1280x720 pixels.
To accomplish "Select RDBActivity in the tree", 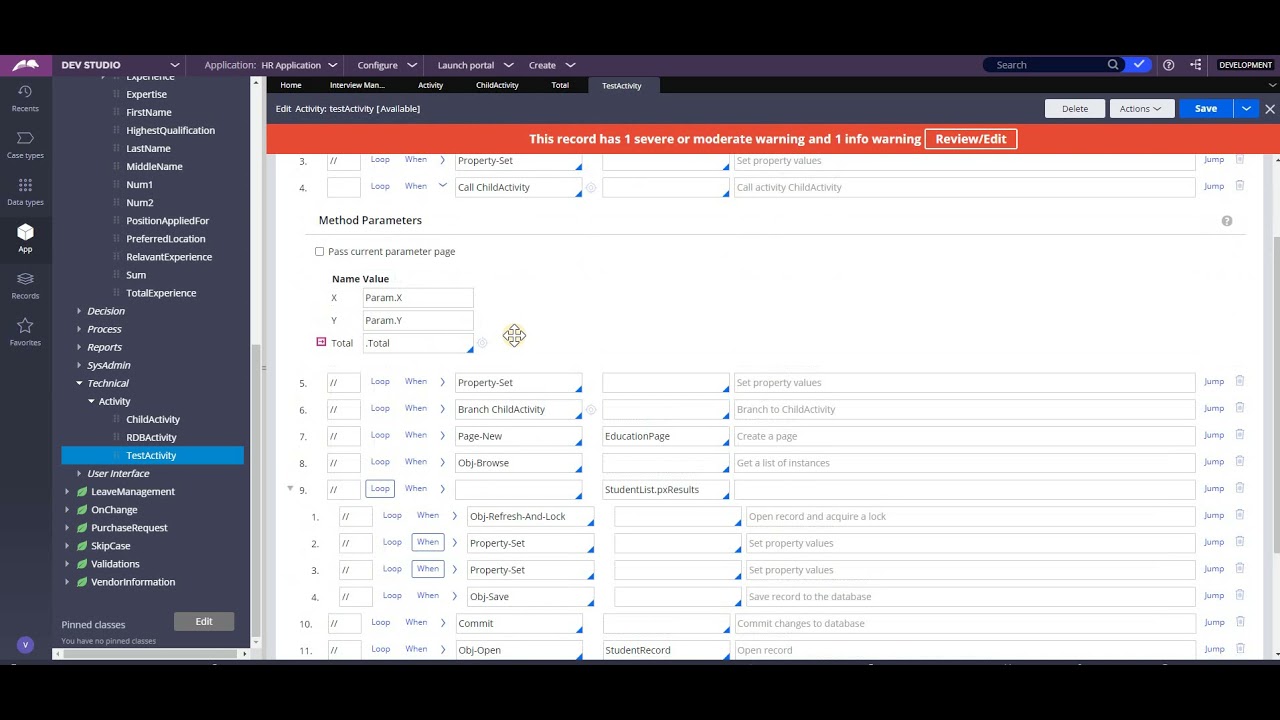I will click(x=151, y=437).
